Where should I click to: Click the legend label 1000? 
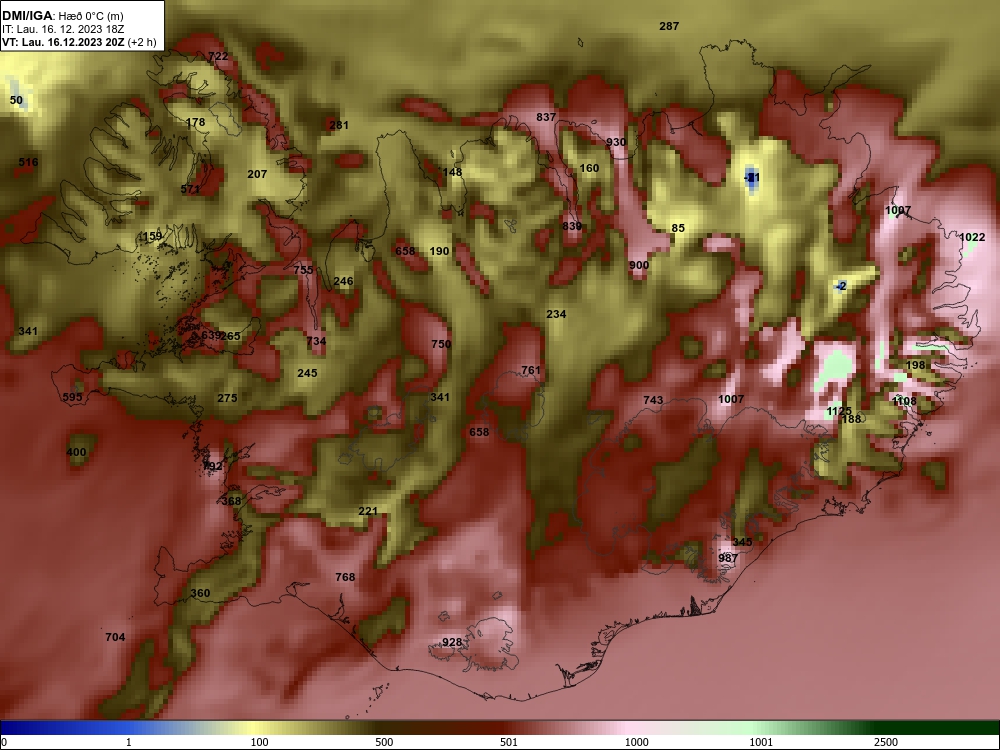pyautogui.click(x=636, y=742)
